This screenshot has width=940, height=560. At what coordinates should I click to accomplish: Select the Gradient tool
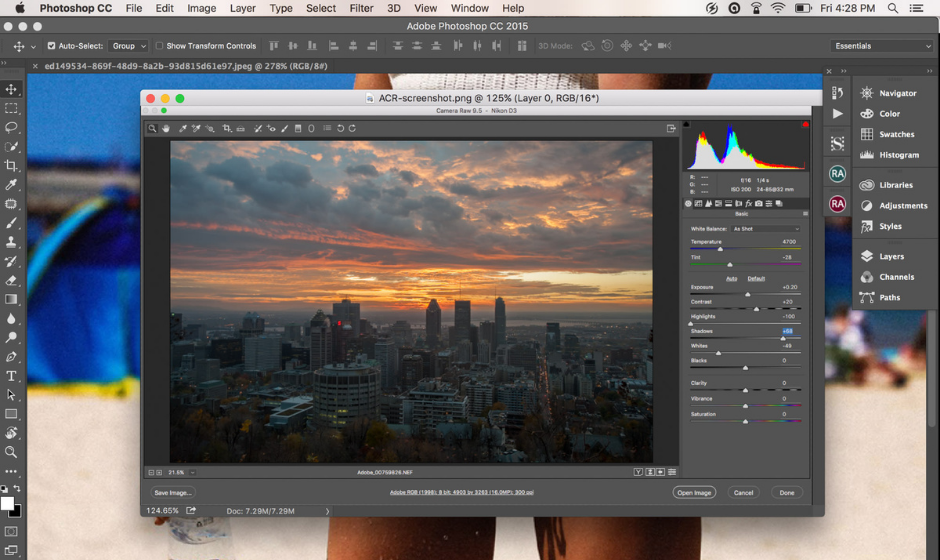[11, 299]
